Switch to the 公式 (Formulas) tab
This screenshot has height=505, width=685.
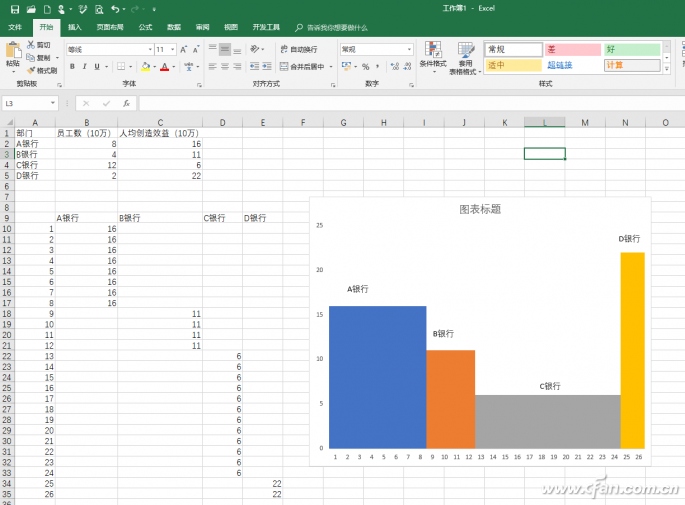tap(145, 27)
